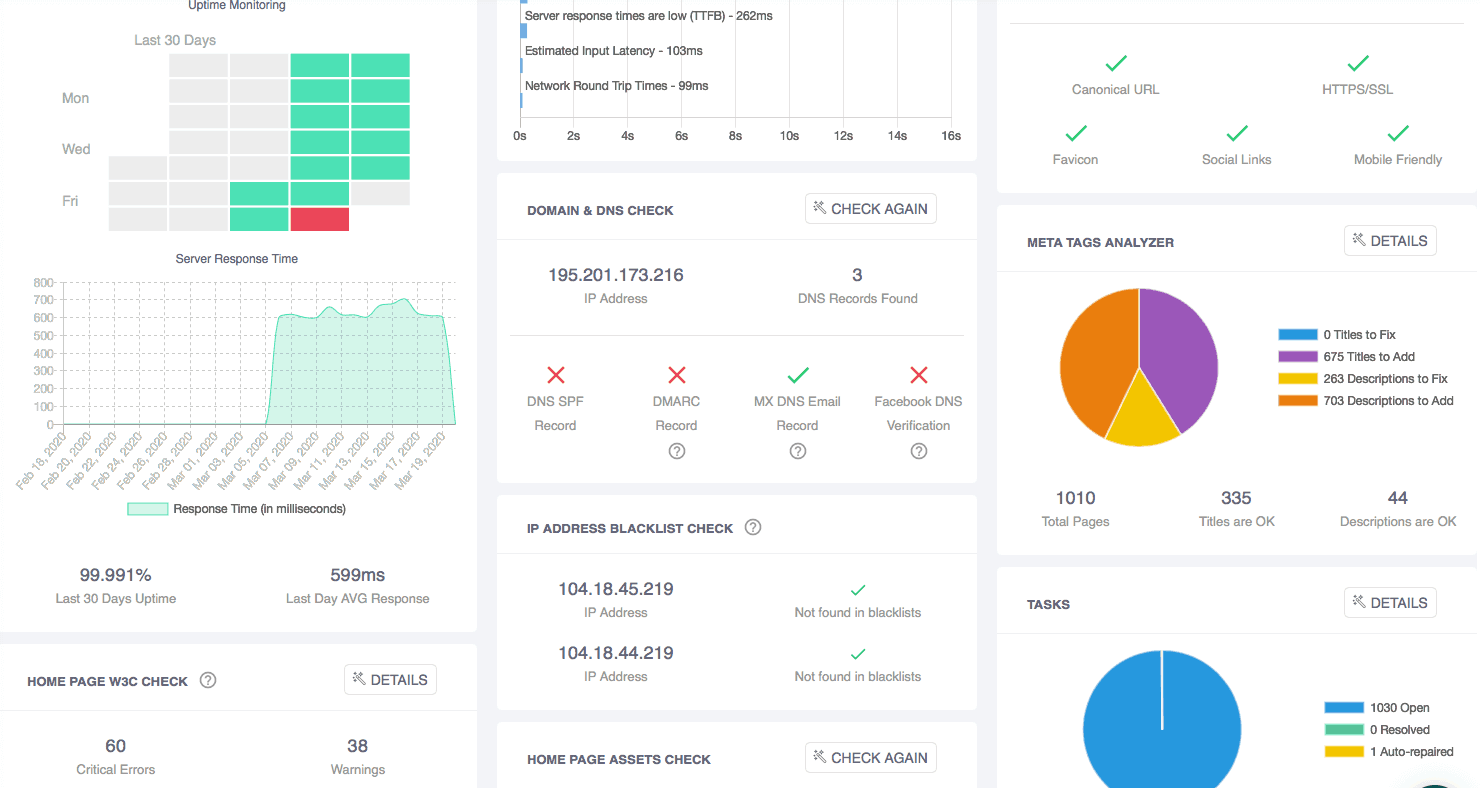
Task: Toggle the '0 Titles to Fix' blue legend swatch
Action: [x=1298, y=335]
